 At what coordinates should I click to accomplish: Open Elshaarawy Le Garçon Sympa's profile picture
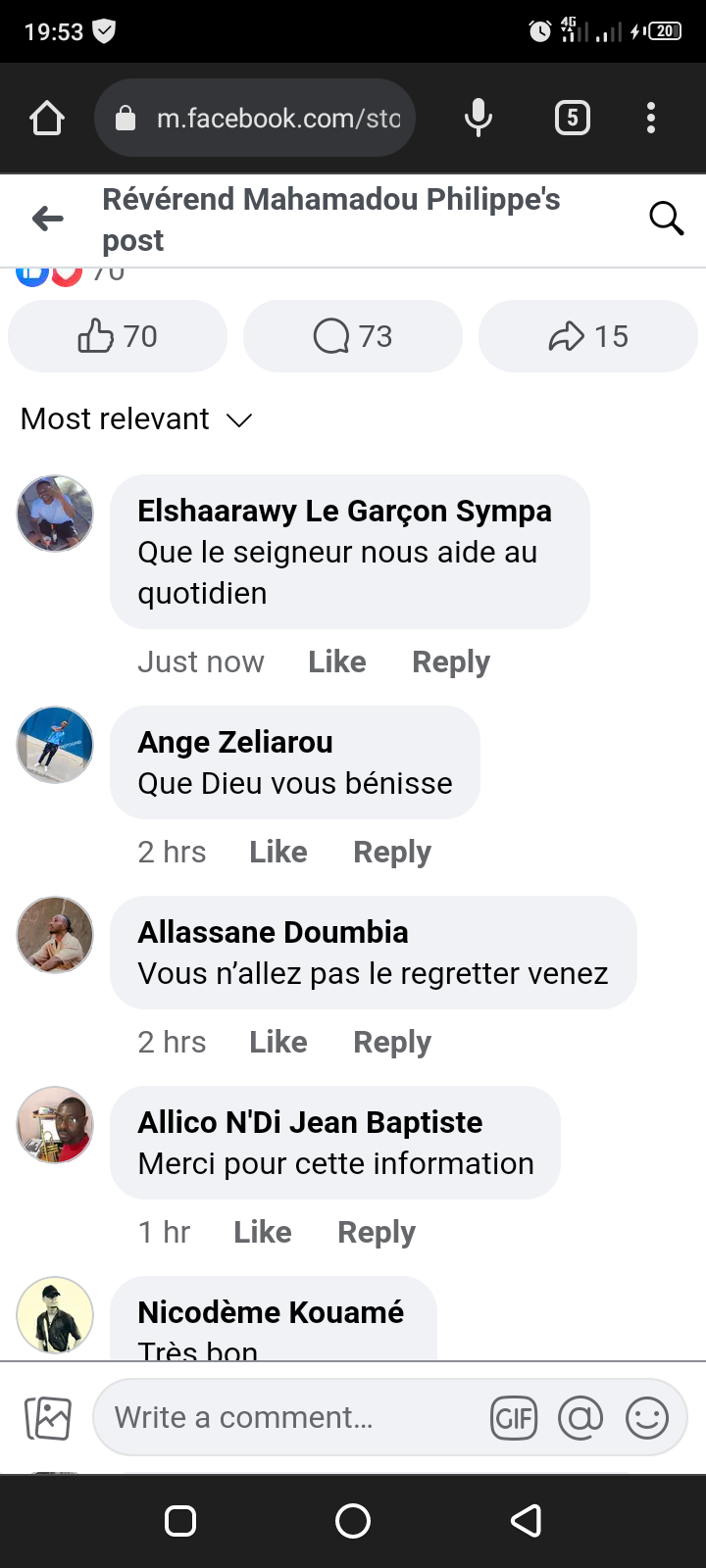click(55, 514)
